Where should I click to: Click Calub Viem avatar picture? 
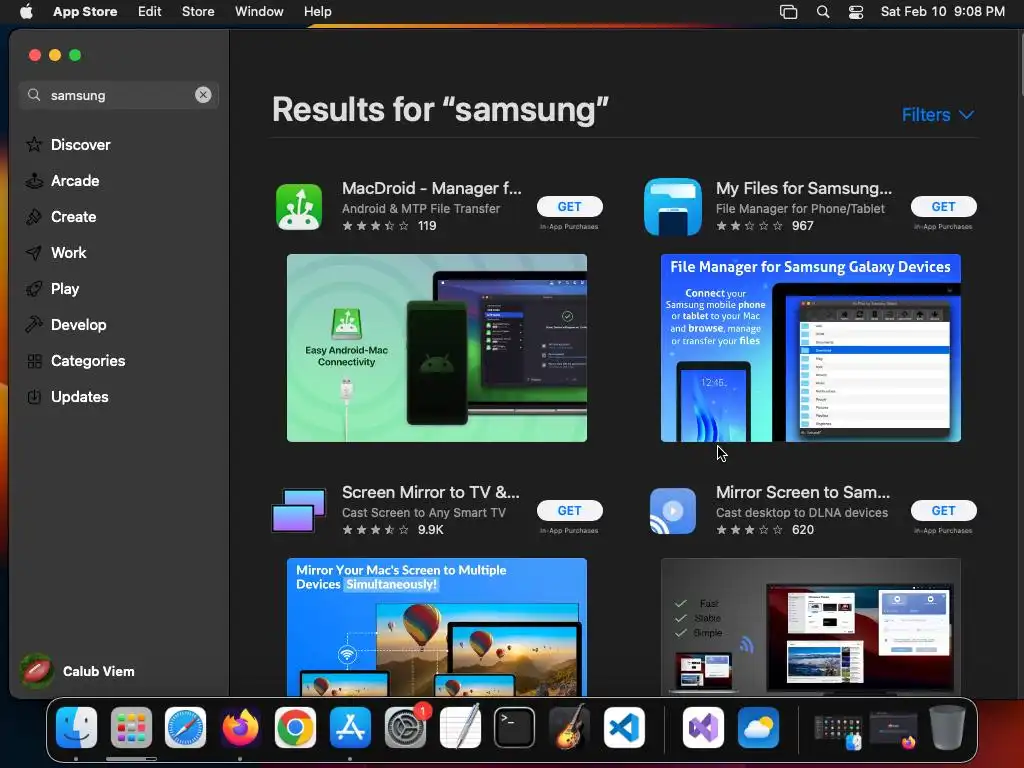(37, 671)
